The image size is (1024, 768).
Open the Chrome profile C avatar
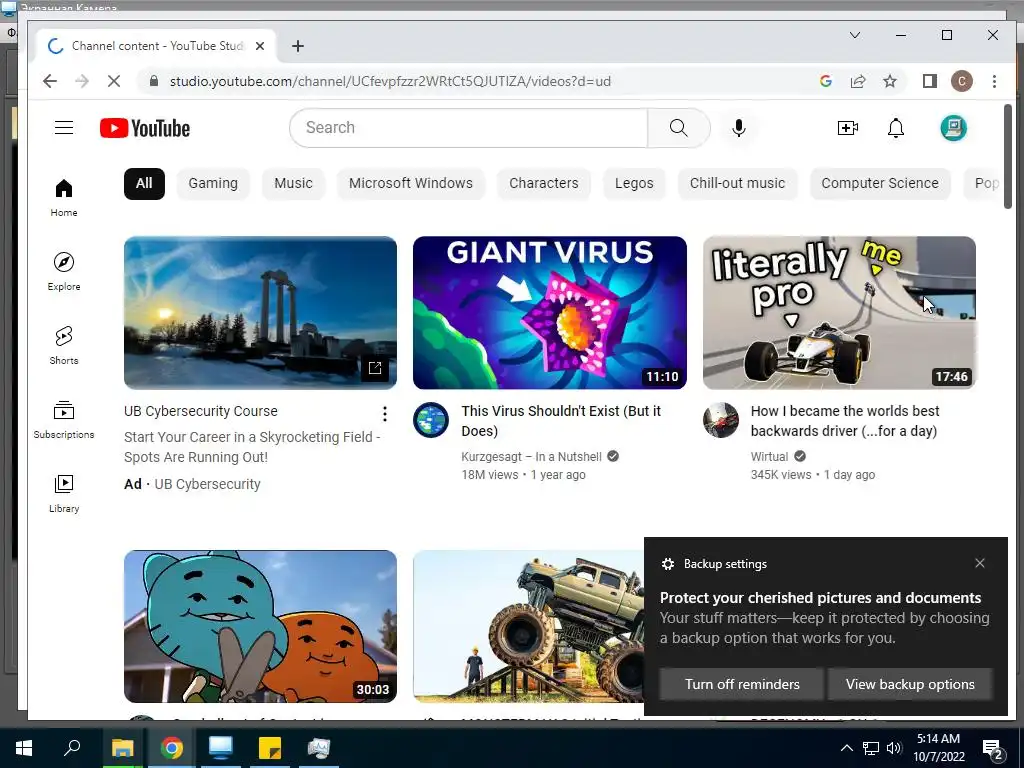961,81
